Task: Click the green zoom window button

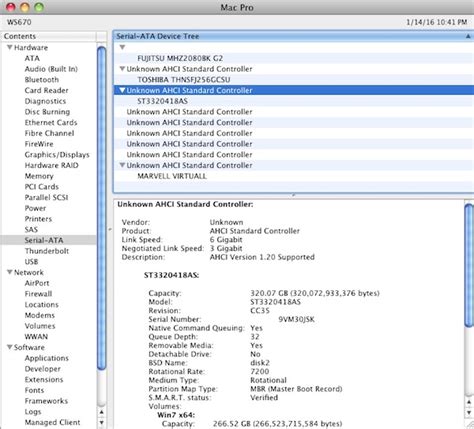Action: [x=39, y=7]
